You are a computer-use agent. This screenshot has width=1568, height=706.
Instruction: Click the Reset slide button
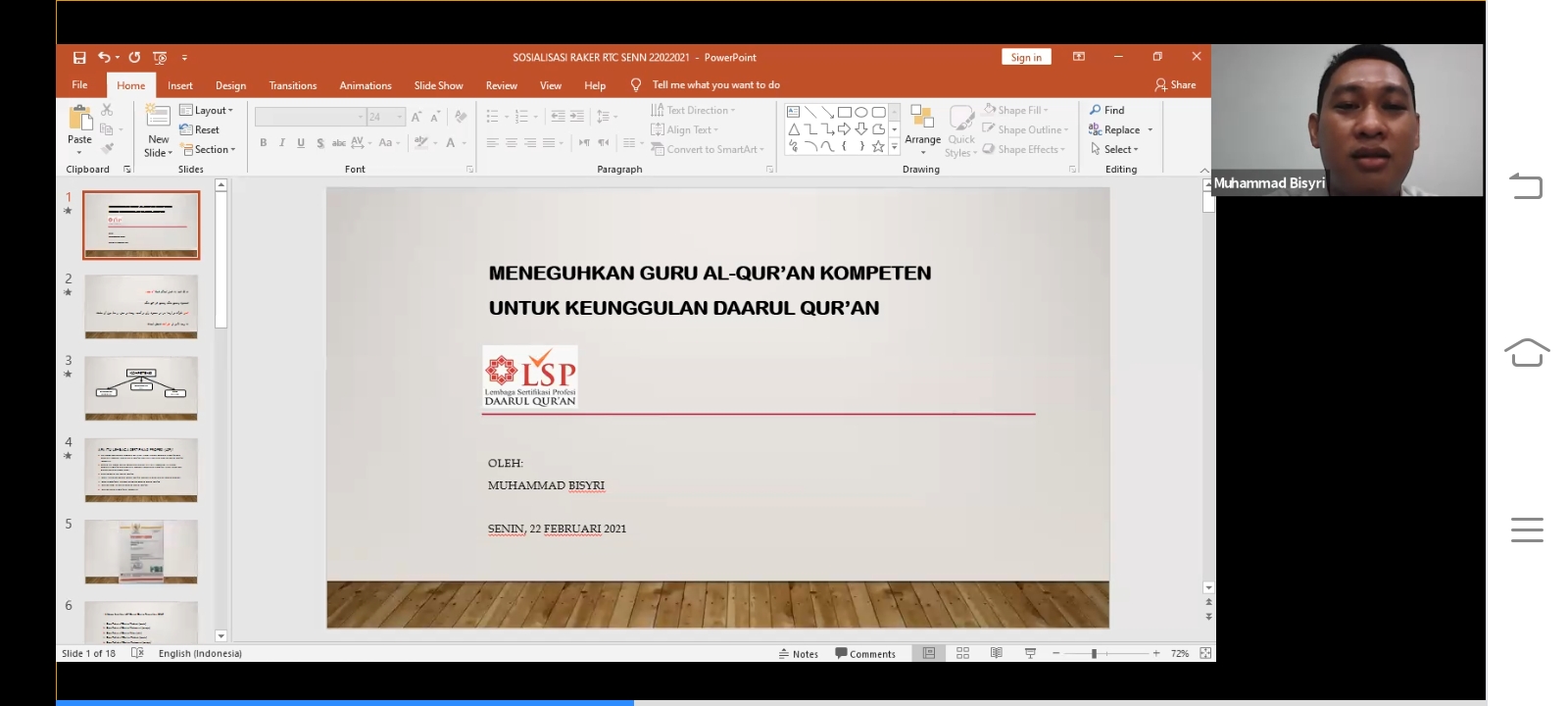[200, 129]
